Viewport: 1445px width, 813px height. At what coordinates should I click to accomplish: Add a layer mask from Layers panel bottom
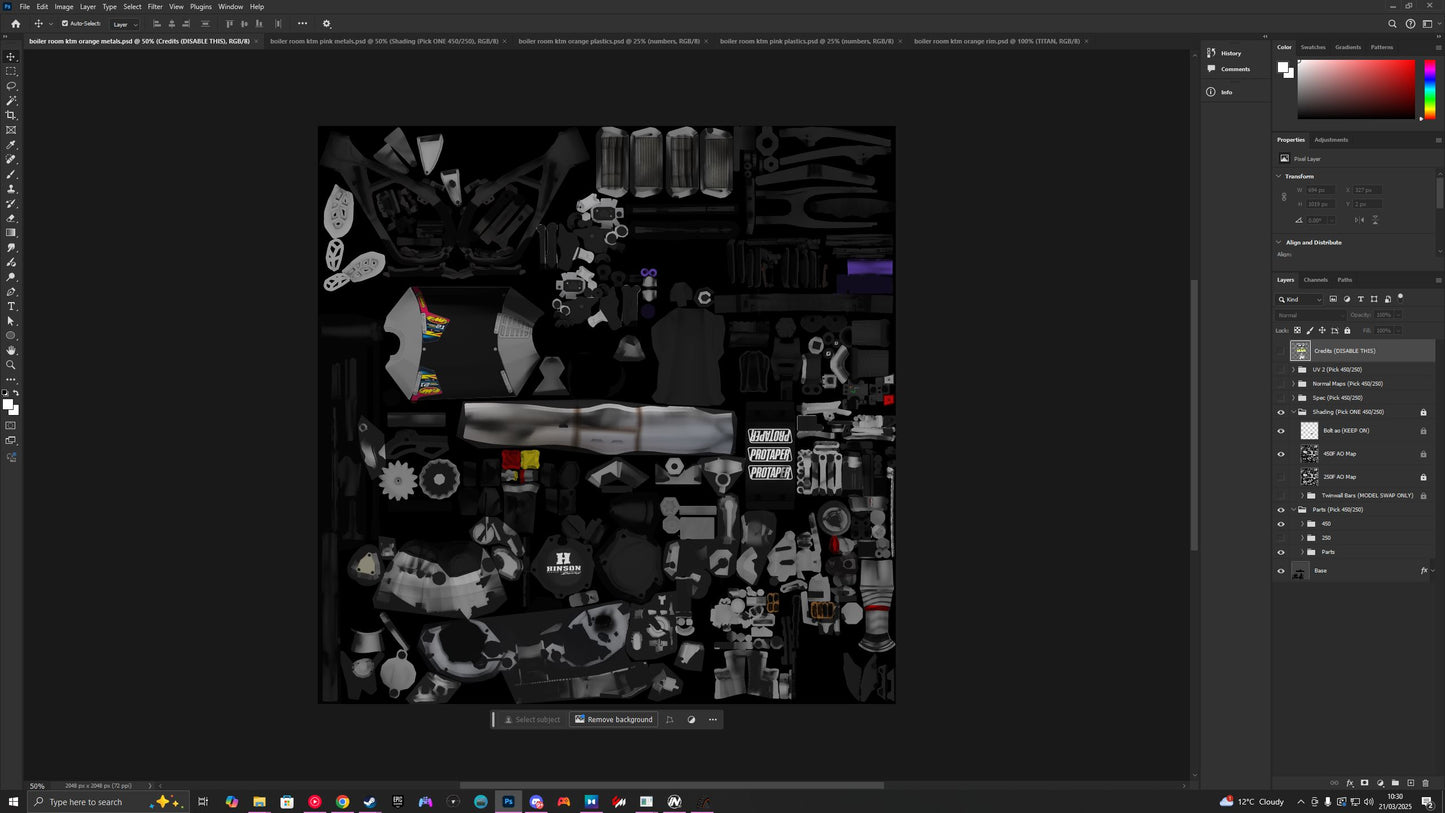[1364, 783]
